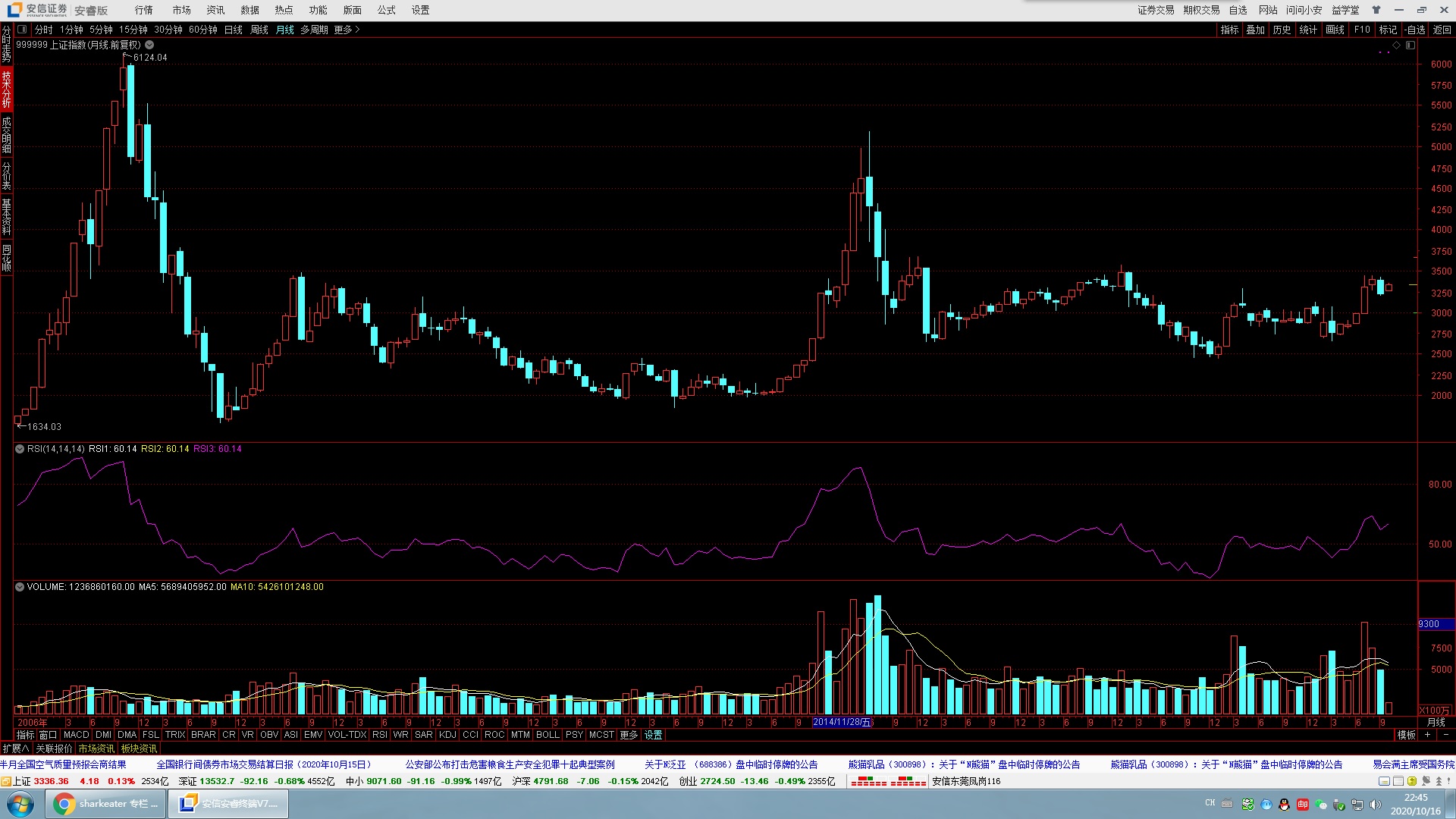Click the 画线 drawing tools button

[x=1335, y=30]
